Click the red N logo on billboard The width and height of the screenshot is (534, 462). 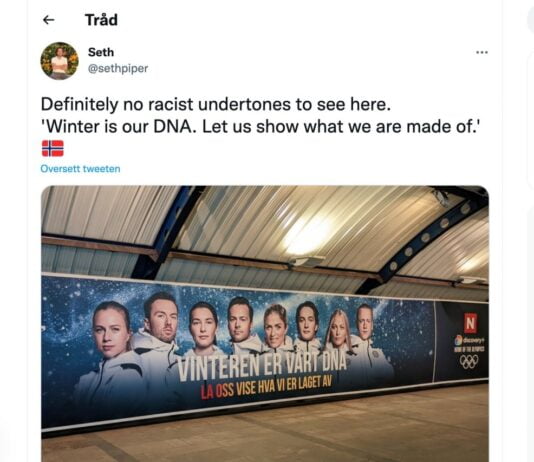coord(470,323)
